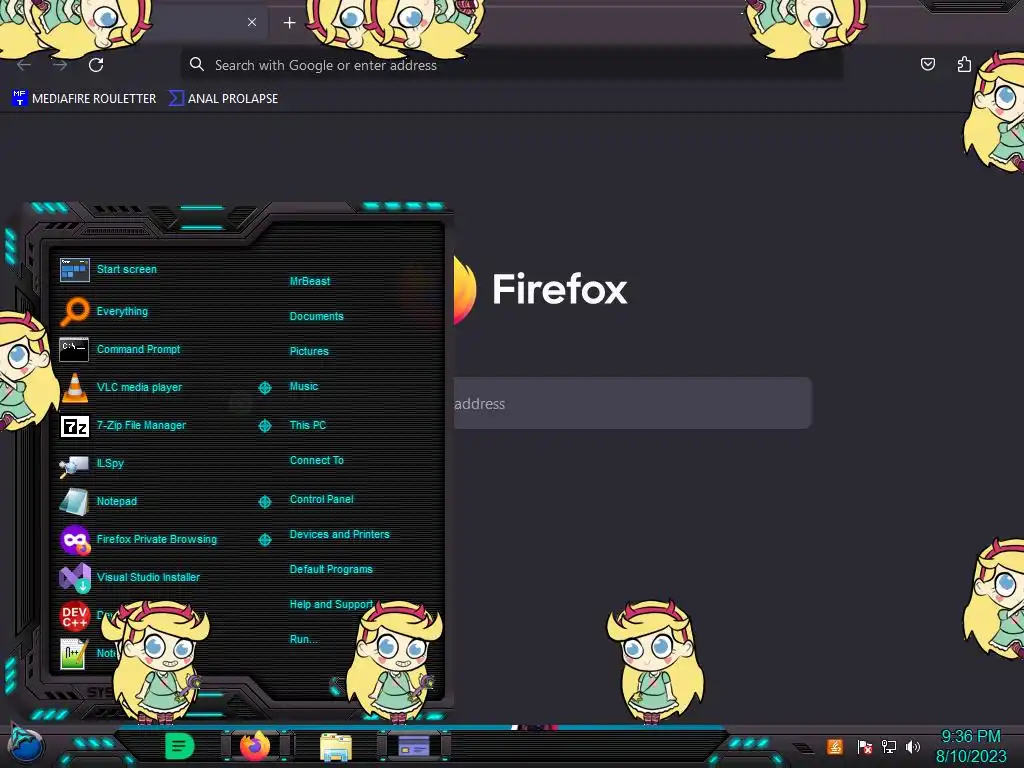Expand Notepad jump list arrow
This screenshot has height=768, width=1024.
(x=264, y=502)
